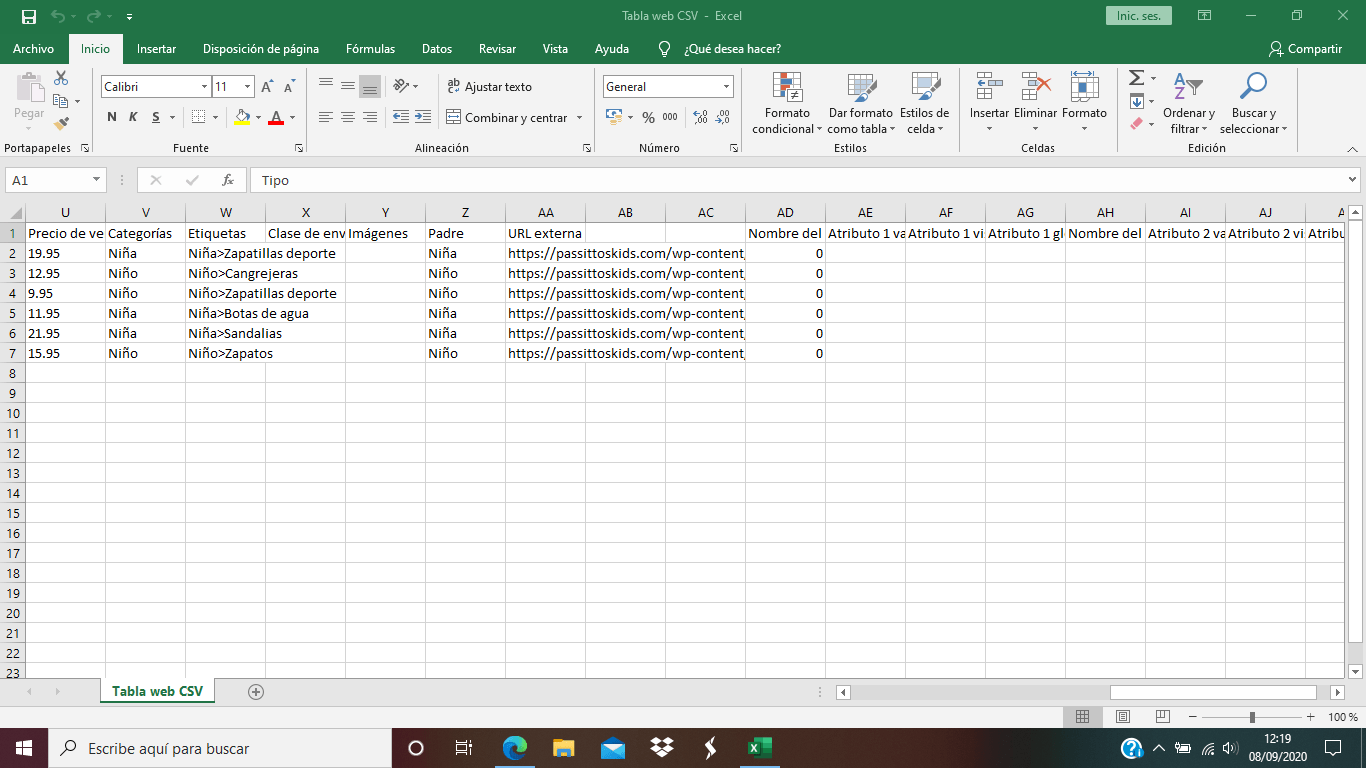Image resolution: width=1366 pixels, height=768 pixels.
Task: Save the workbook with the floppy icon
Action: (28, 16)
